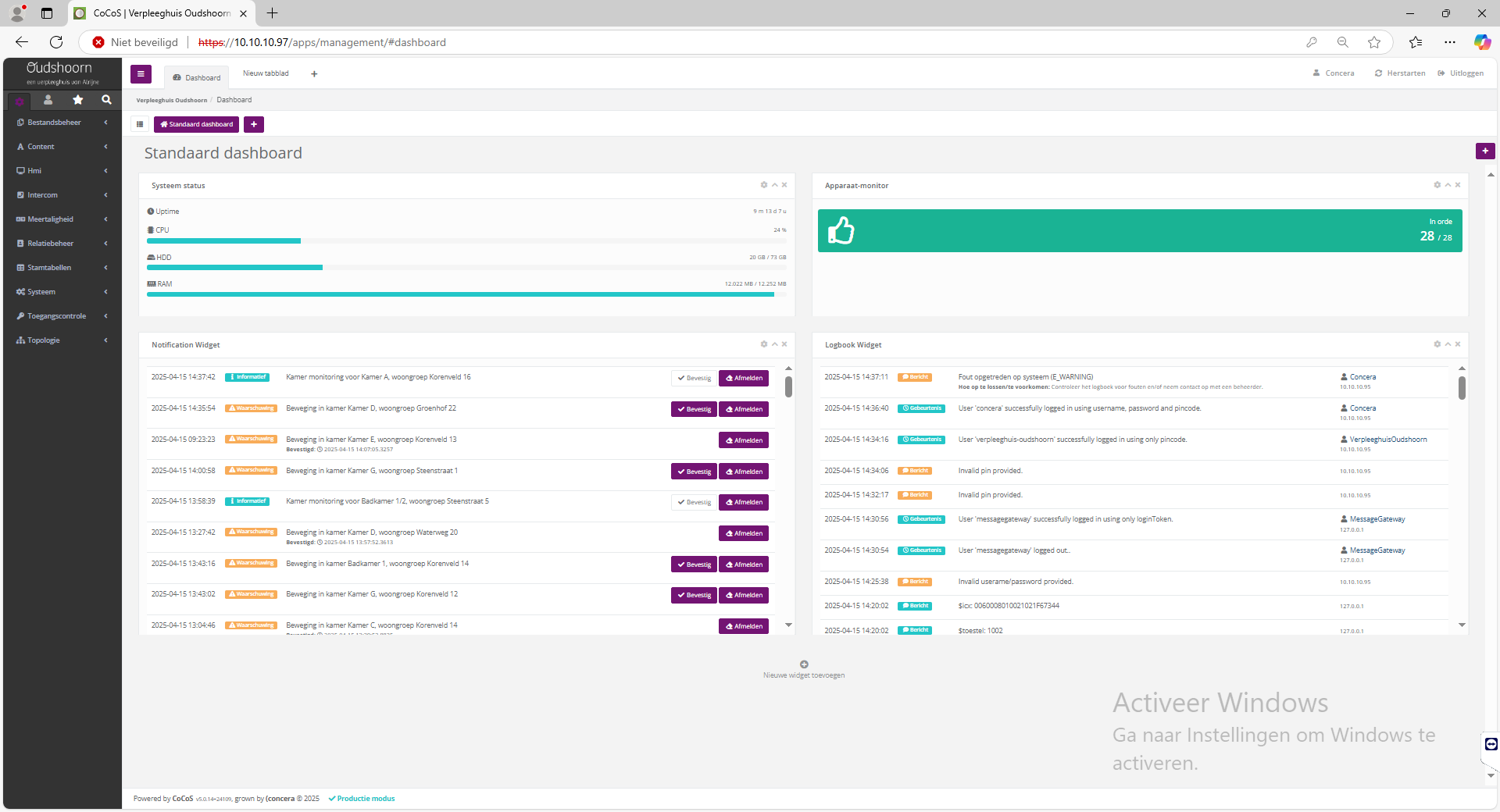The image size is (1500, 812).
Task: Open the user profile tab in sidebar
Action: 48,100
